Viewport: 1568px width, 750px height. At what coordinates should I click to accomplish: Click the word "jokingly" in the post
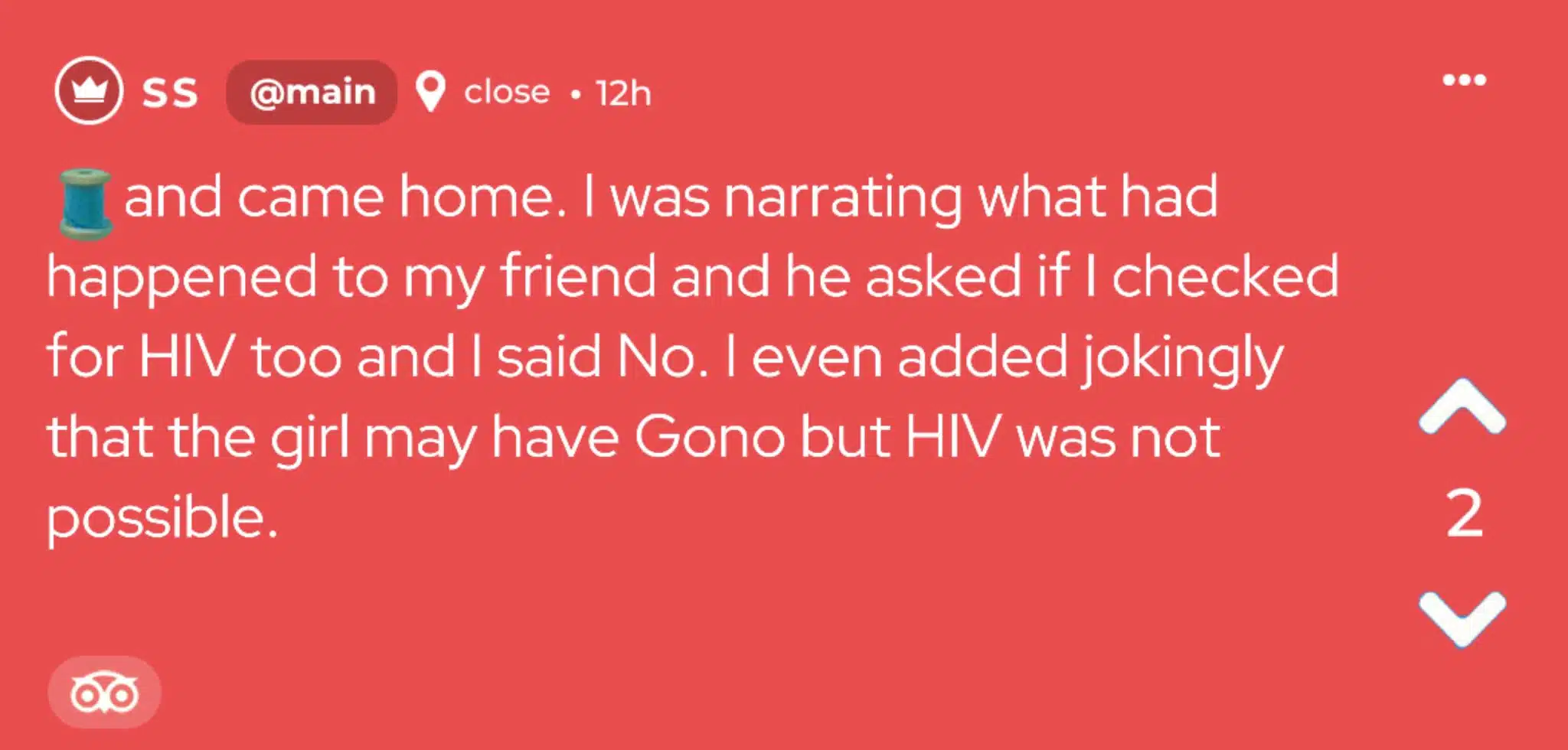pos(1181,358)
